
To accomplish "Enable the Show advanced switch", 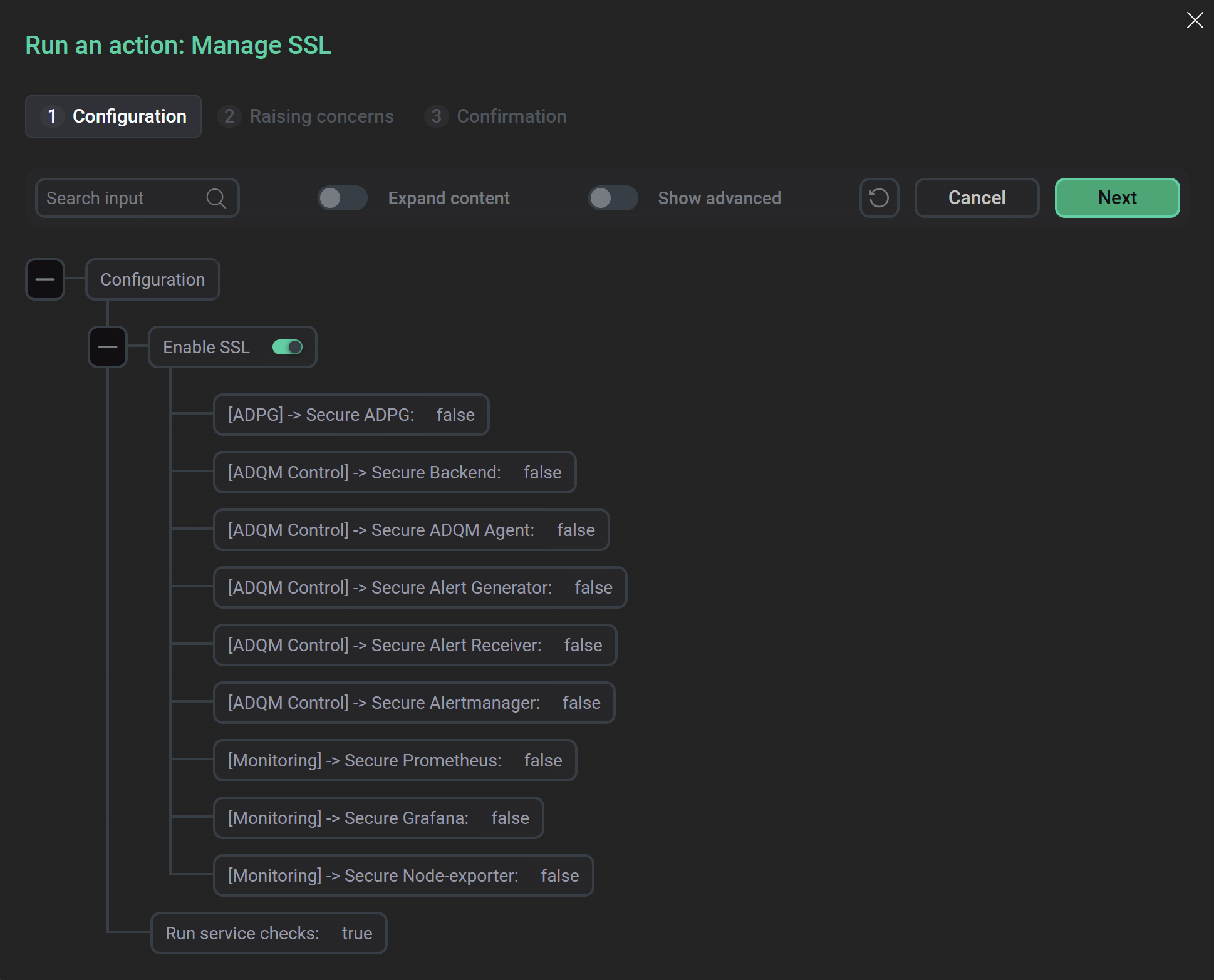I will click(x=612, y=198).
